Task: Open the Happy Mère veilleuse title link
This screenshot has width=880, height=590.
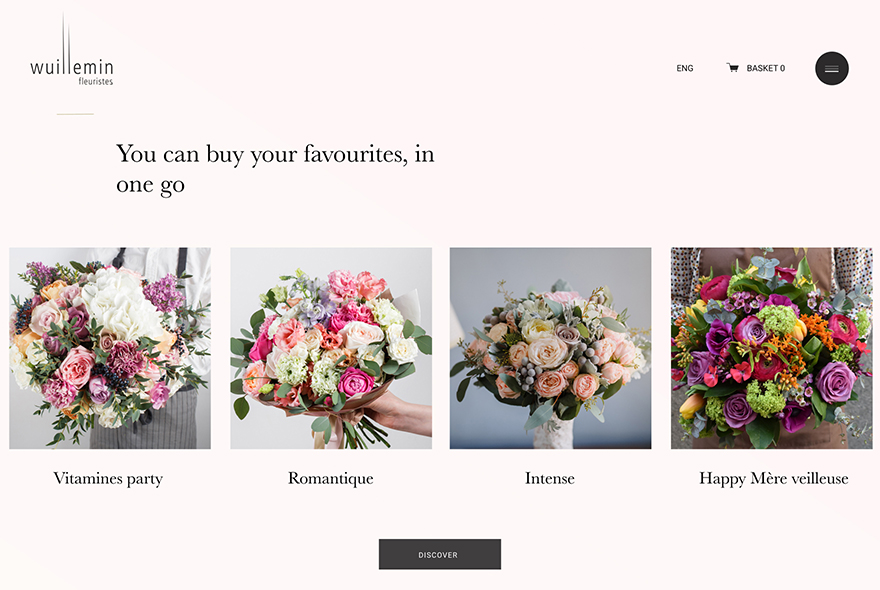Action: (773, 478)
